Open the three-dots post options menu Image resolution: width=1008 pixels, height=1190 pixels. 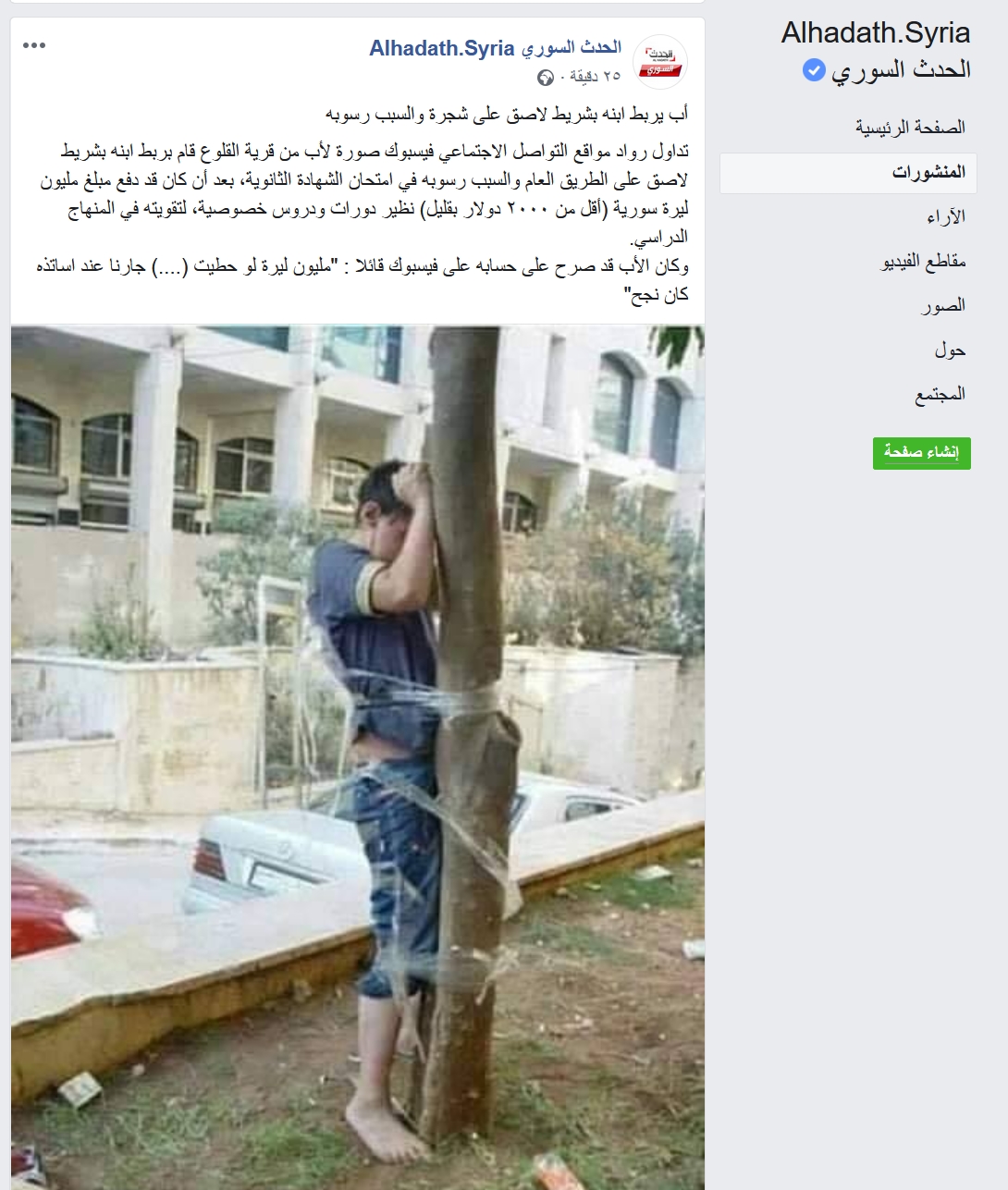34,45
